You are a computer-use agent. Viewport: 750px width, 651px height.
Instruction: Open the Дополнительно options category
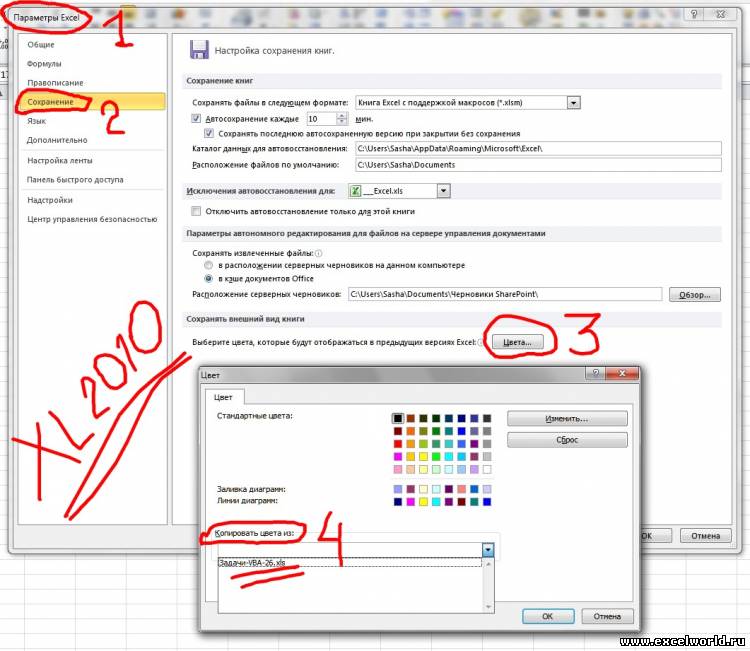[x=57, y=140]
